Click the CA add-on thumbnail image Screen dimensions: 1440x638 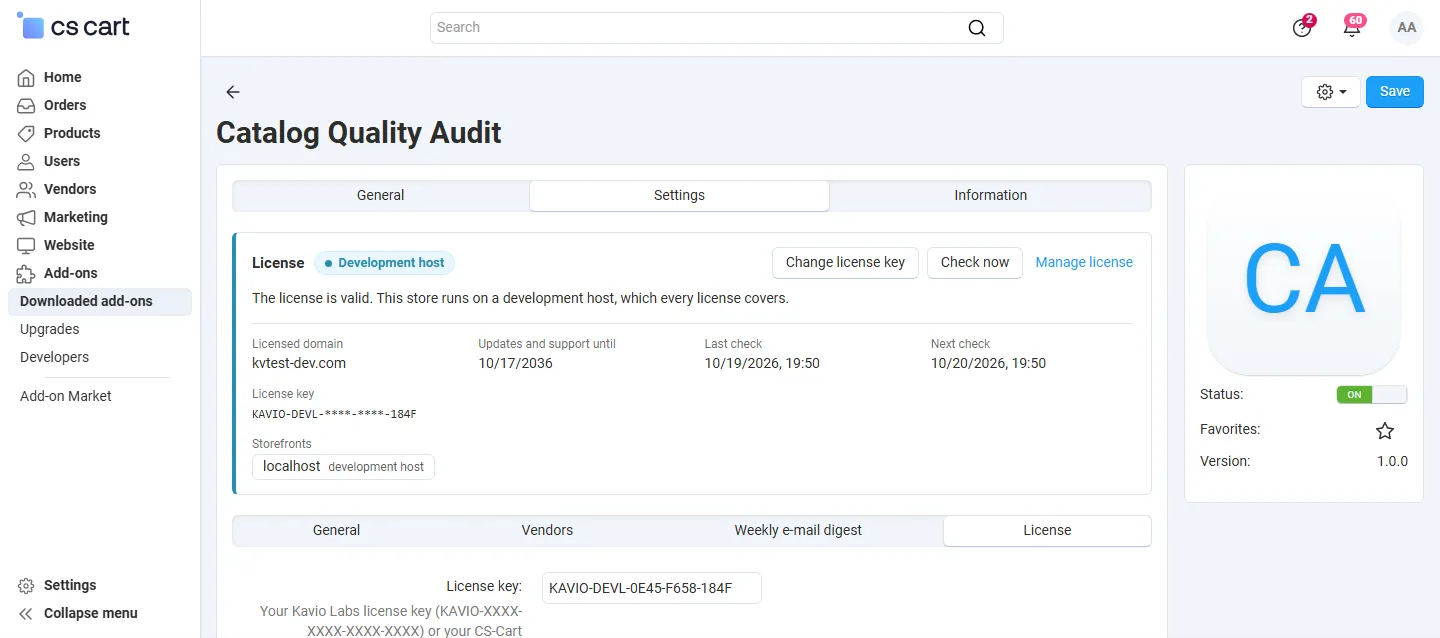point(1304,278)
